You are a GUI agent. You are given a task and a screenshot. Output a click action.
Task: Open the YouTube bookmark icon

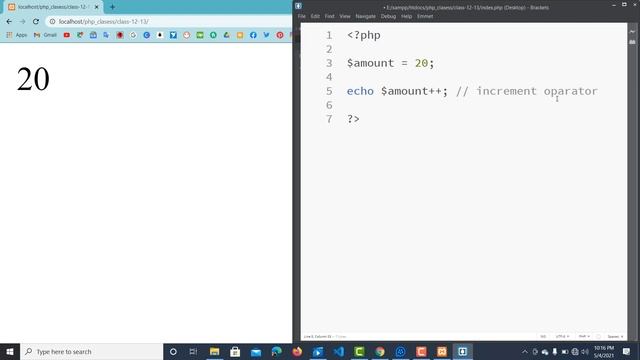click(x=67, y=35)
